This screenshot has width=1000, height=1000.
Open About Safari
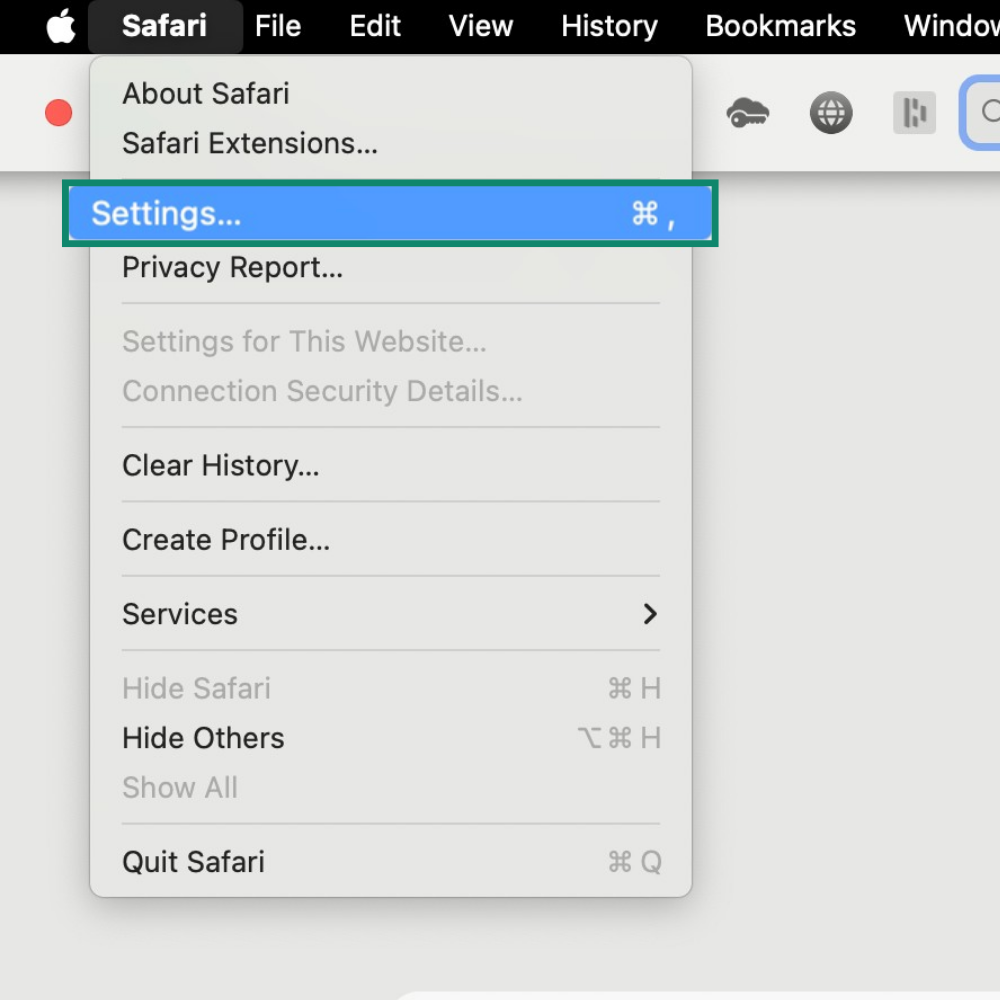pos(206,94)
